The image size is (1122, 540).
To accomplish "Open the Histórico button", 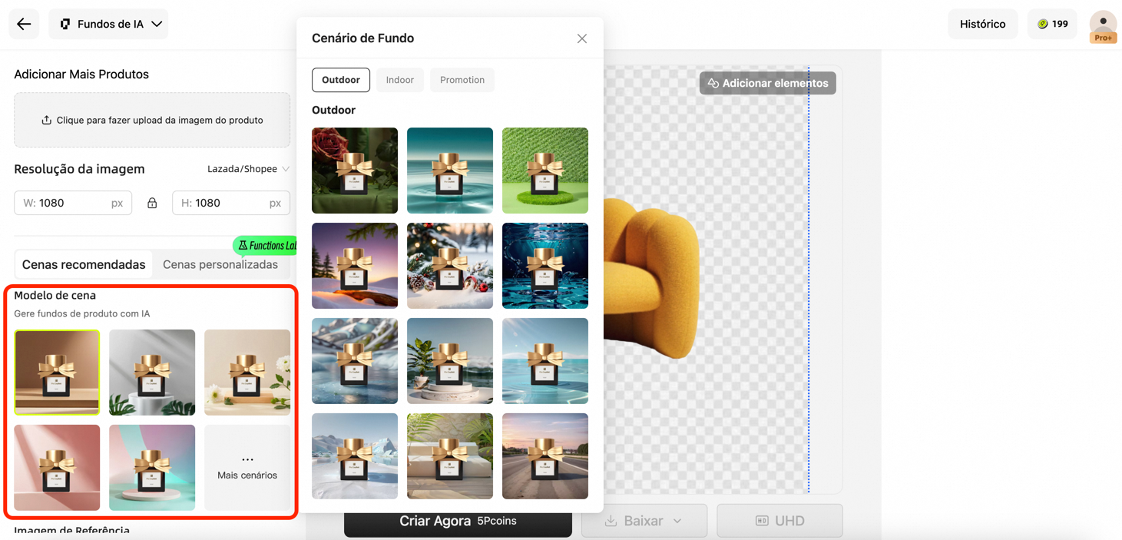I will 982,24.
